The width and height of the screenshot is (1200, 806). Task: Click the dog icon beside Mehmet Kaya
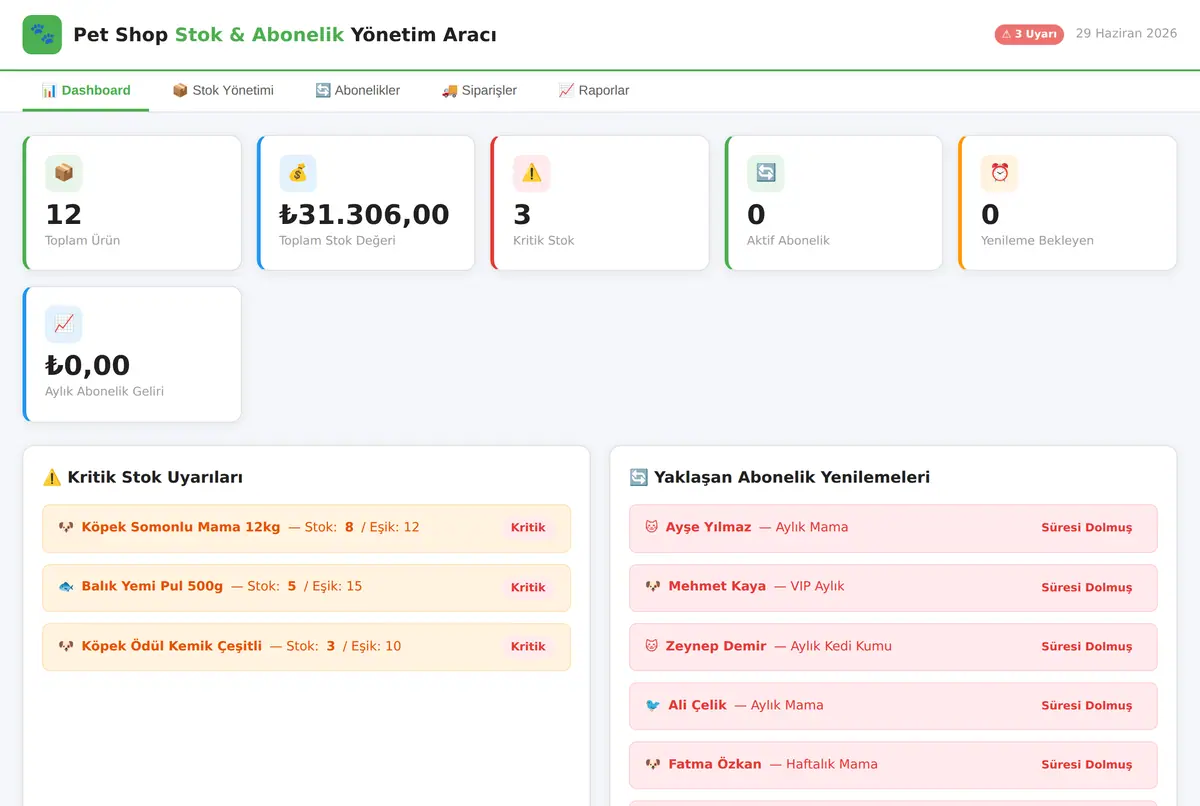(x=653, y=586)
